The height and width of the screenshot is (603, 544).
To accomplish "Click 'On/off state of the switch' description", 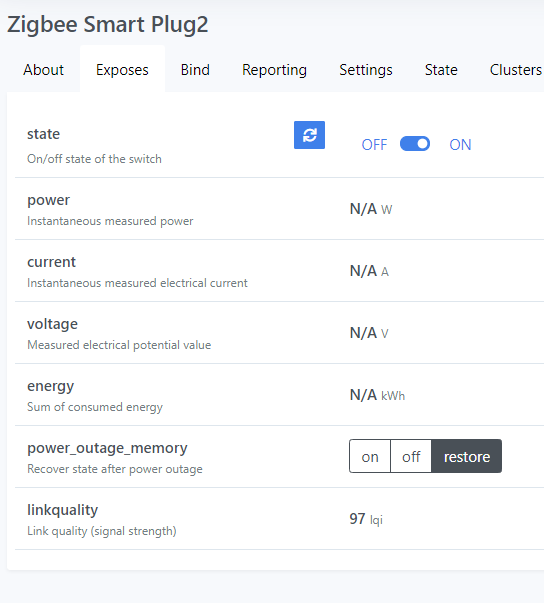I will 94,159.
